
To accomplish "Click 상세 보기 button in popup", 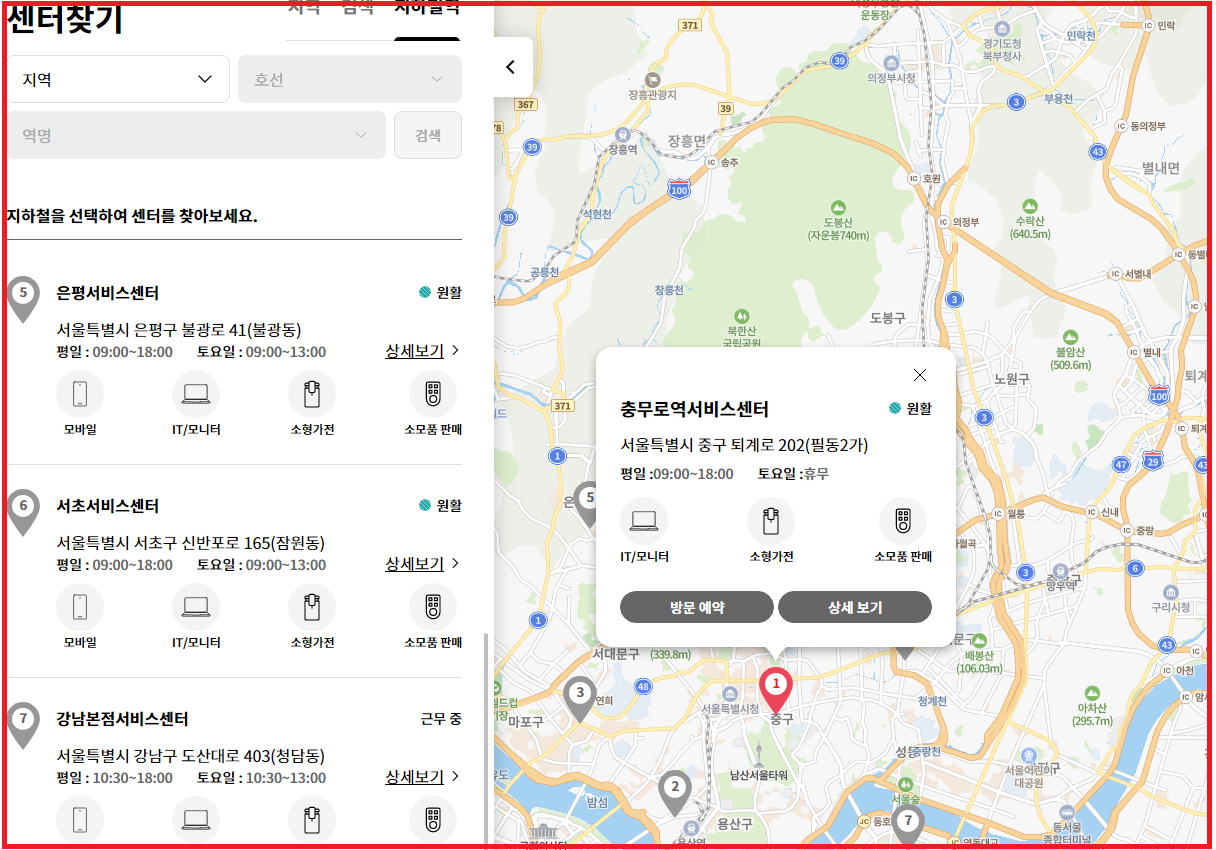I will click(855, 607).
